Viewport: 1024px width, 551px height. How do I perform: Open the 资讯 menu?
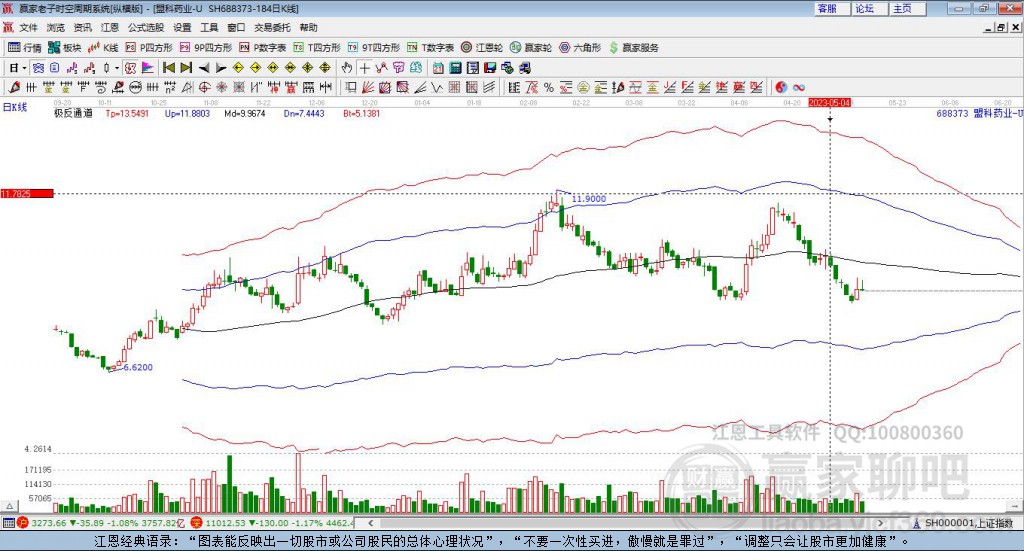click(82, 27)
